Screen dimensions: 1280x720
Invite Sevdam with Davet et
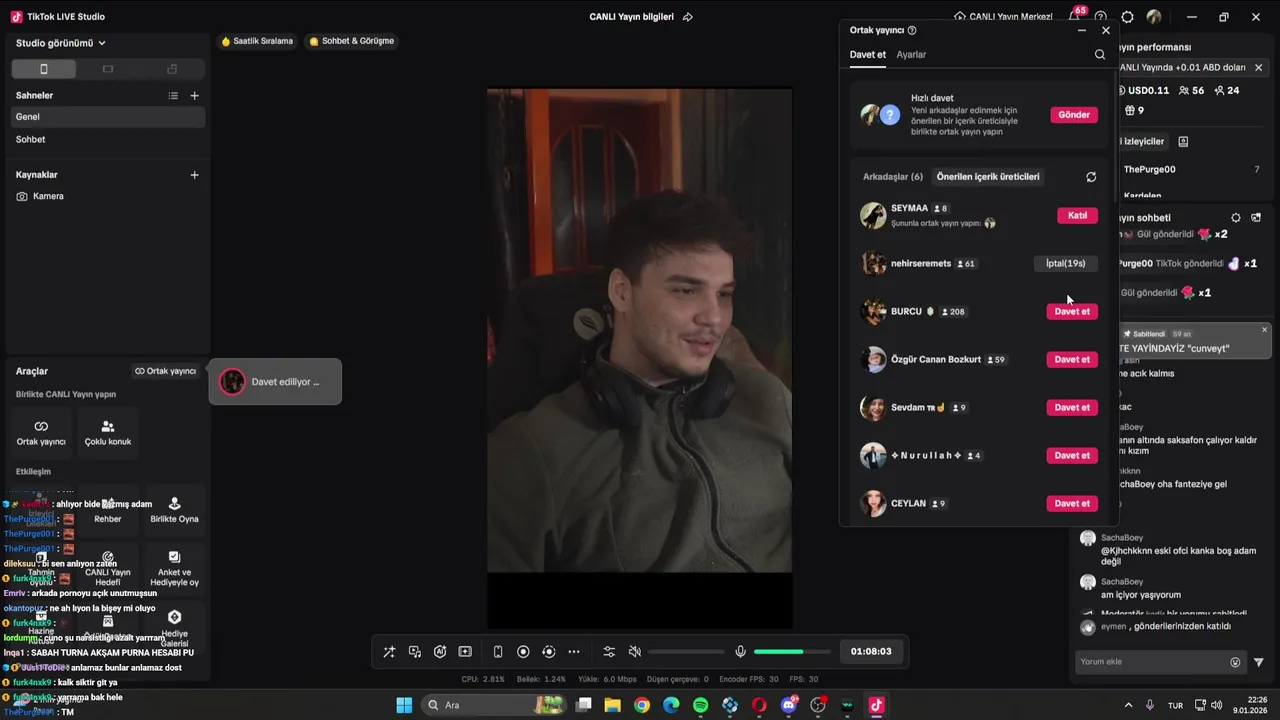tap(1072, 408)
